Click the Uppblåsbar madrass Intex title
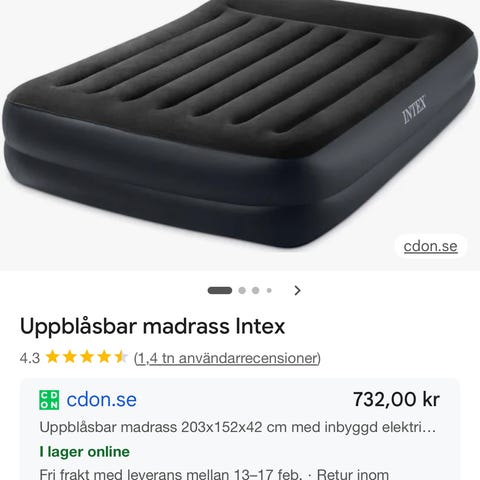The width and height of the screenshot is (480, 480). [x=152, y=326]
